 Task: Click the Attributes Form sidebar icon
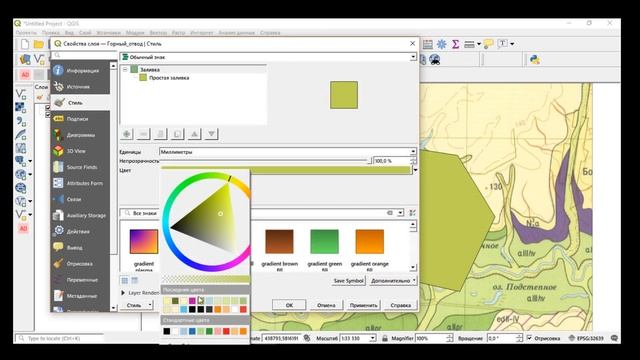tap(58, 183)
